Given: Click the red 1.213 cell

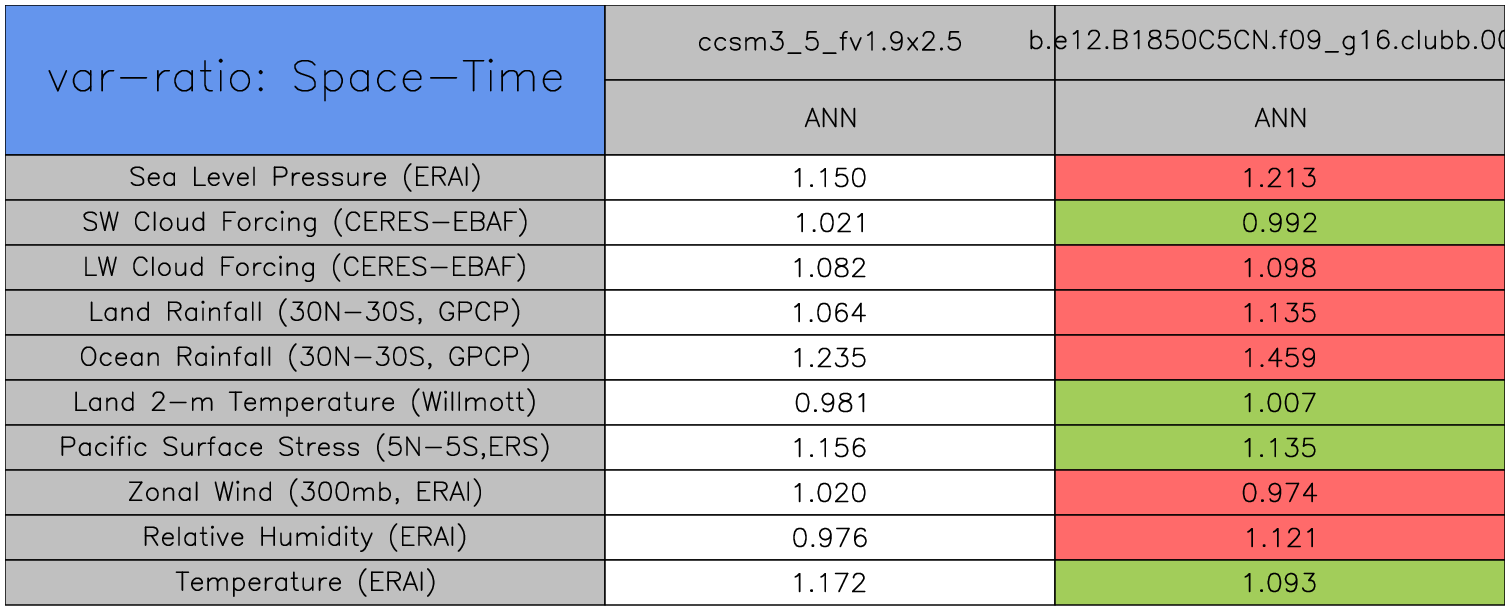Looking at the screenshot, I should pos(1280,178).
